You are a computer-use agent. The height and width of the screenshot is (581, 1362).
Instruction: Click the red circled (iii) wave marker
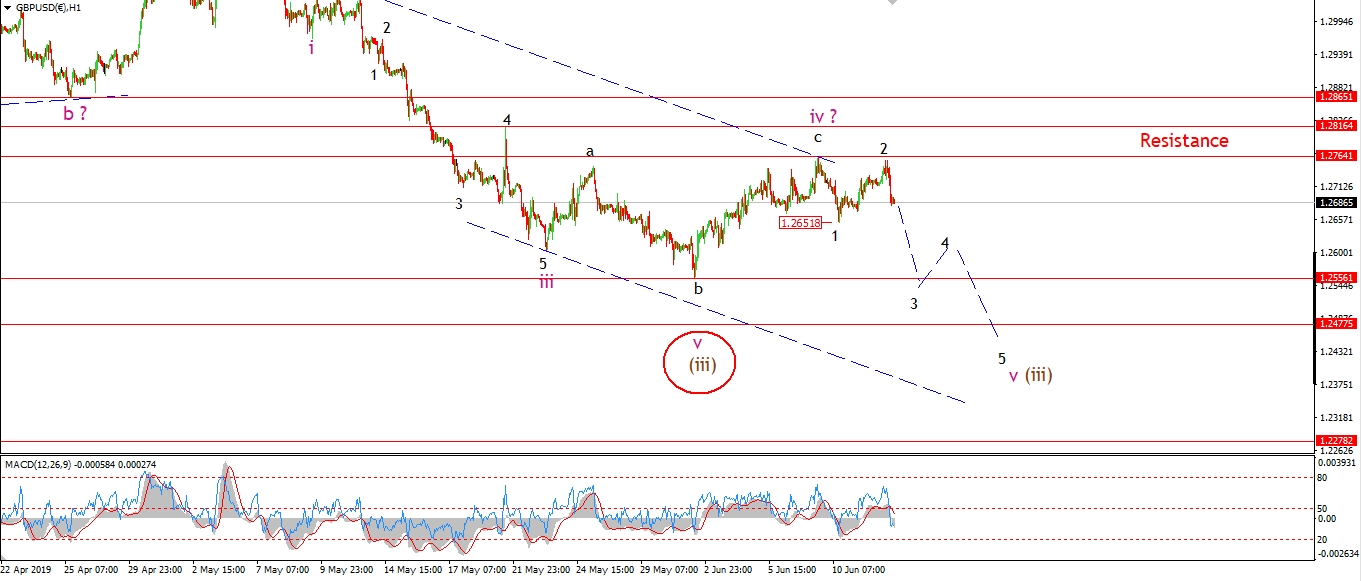[x=700, y=364]
